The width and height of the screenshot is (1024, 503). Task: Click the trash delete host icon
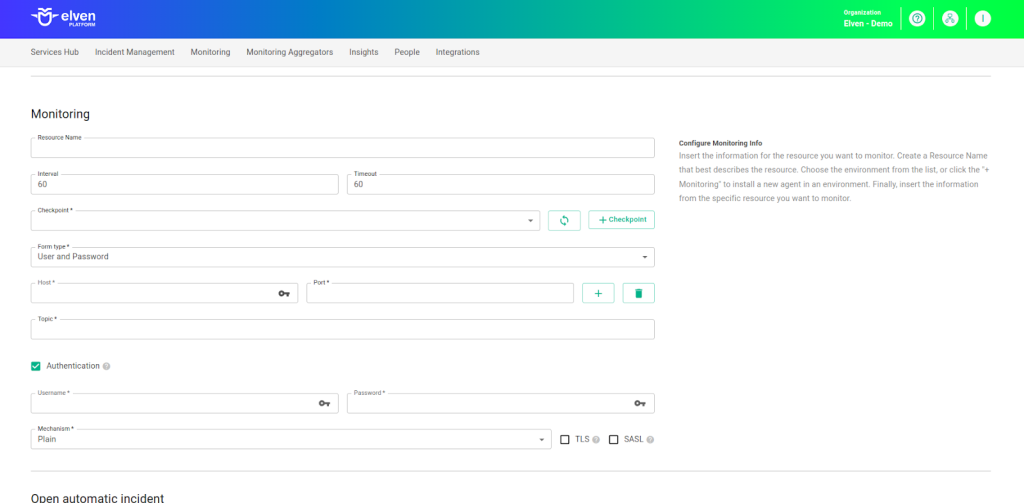pyautogui.click(x=639, y=293)
